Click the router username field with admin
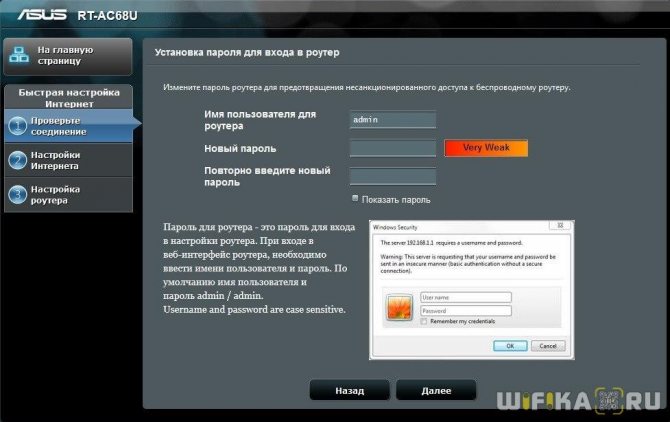The width and height of the screenshot is (670, 422). click(x=393, y=120)
